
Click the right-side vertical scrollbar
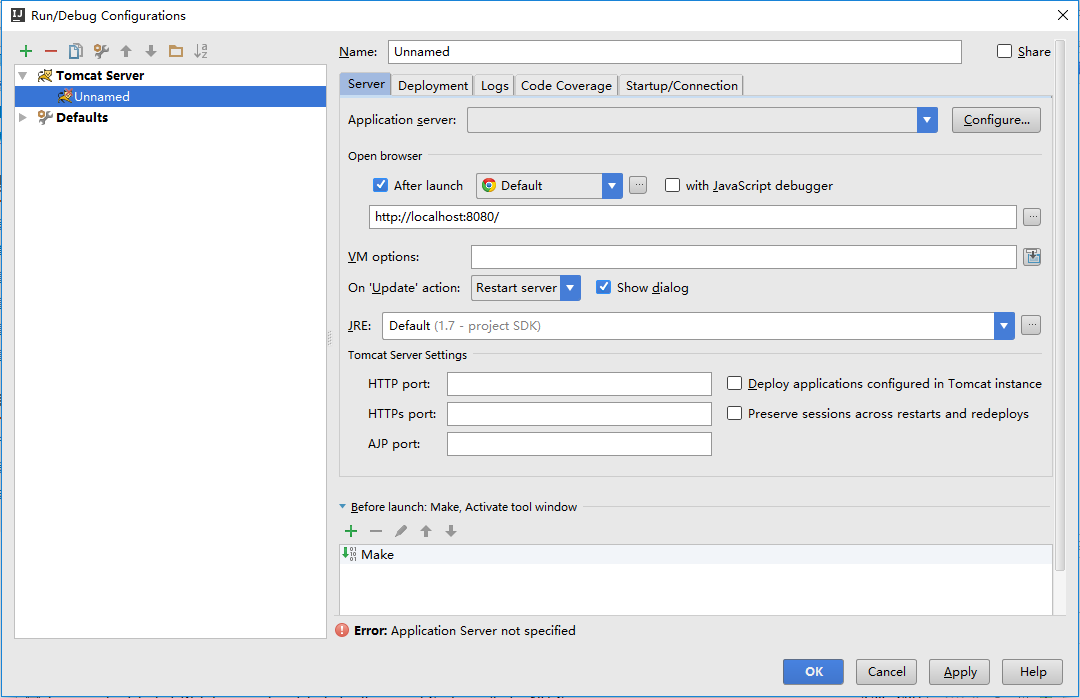click(1060, 303)
